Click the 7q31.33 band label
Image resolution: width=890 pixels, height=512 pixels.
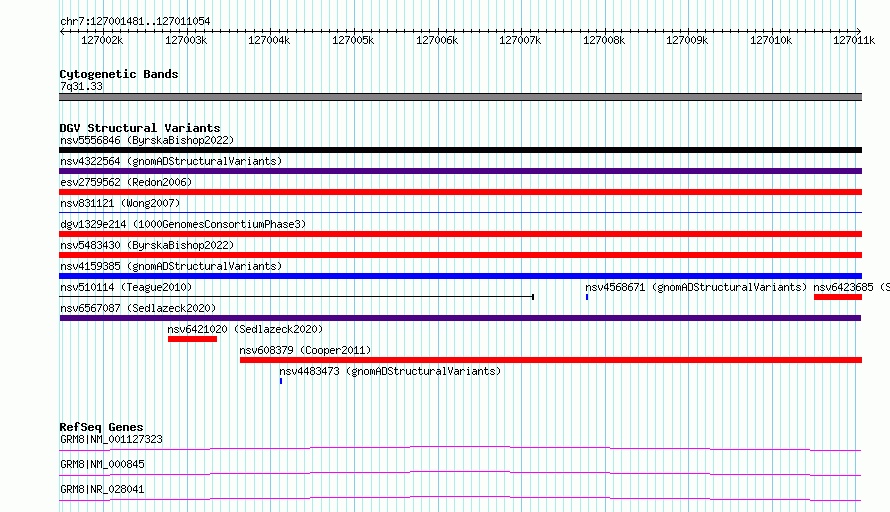[x=81, y=86]
